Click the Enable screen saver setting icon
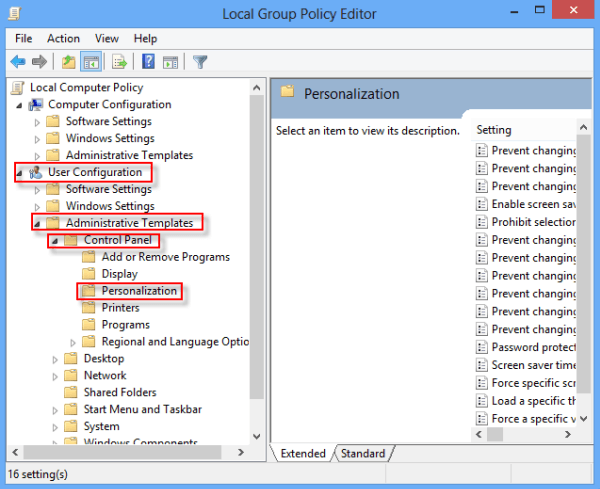Image resolution: width=600 pixels, height=489 pixels. pyautogui.click(x=481, y=204)
